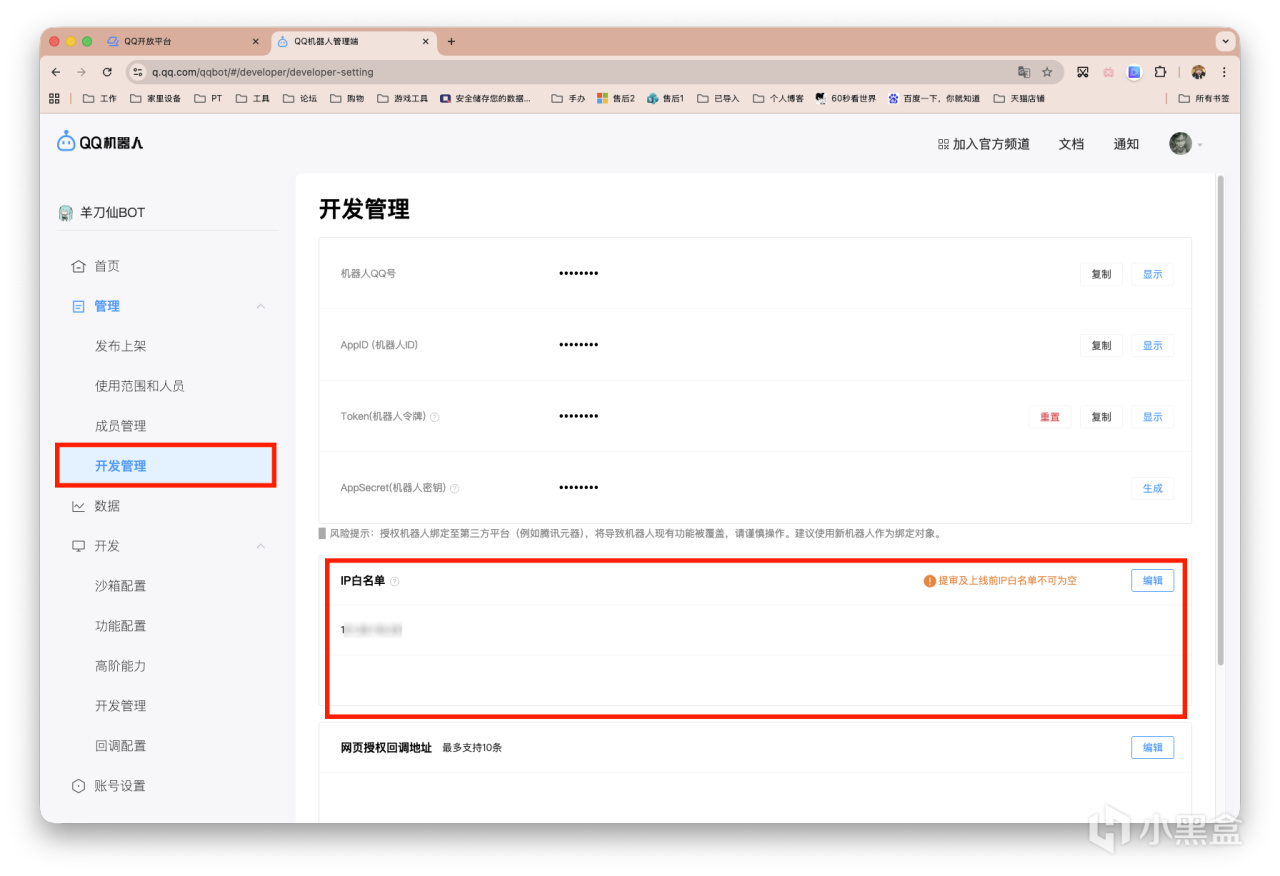
Task: Select the 数据 chart item in sidebar
Action: coord(96,506)
